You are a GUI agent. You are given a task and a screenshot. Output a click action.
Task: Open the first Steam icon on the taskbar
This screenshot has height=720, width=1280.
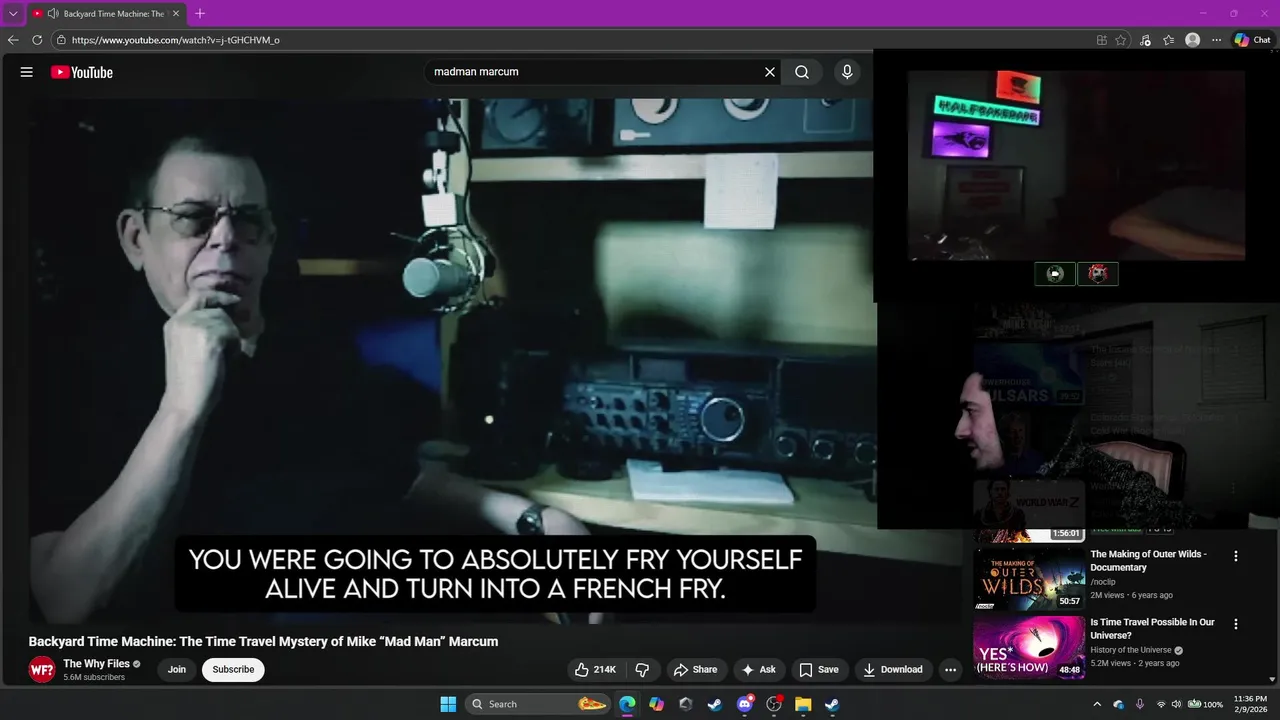pos(715,704)
